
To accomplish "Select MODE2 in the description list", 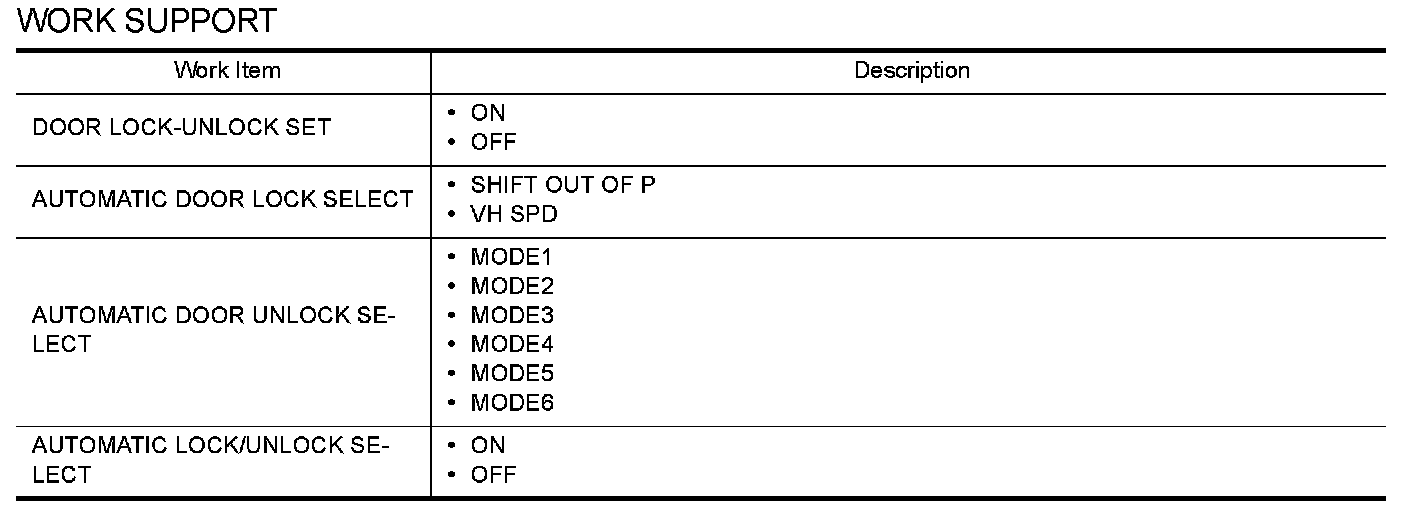I will 512,286.
